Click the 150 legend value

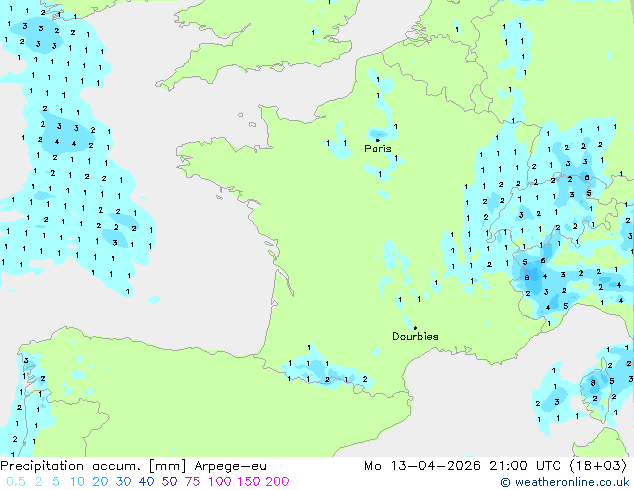[x=248, y=482]
